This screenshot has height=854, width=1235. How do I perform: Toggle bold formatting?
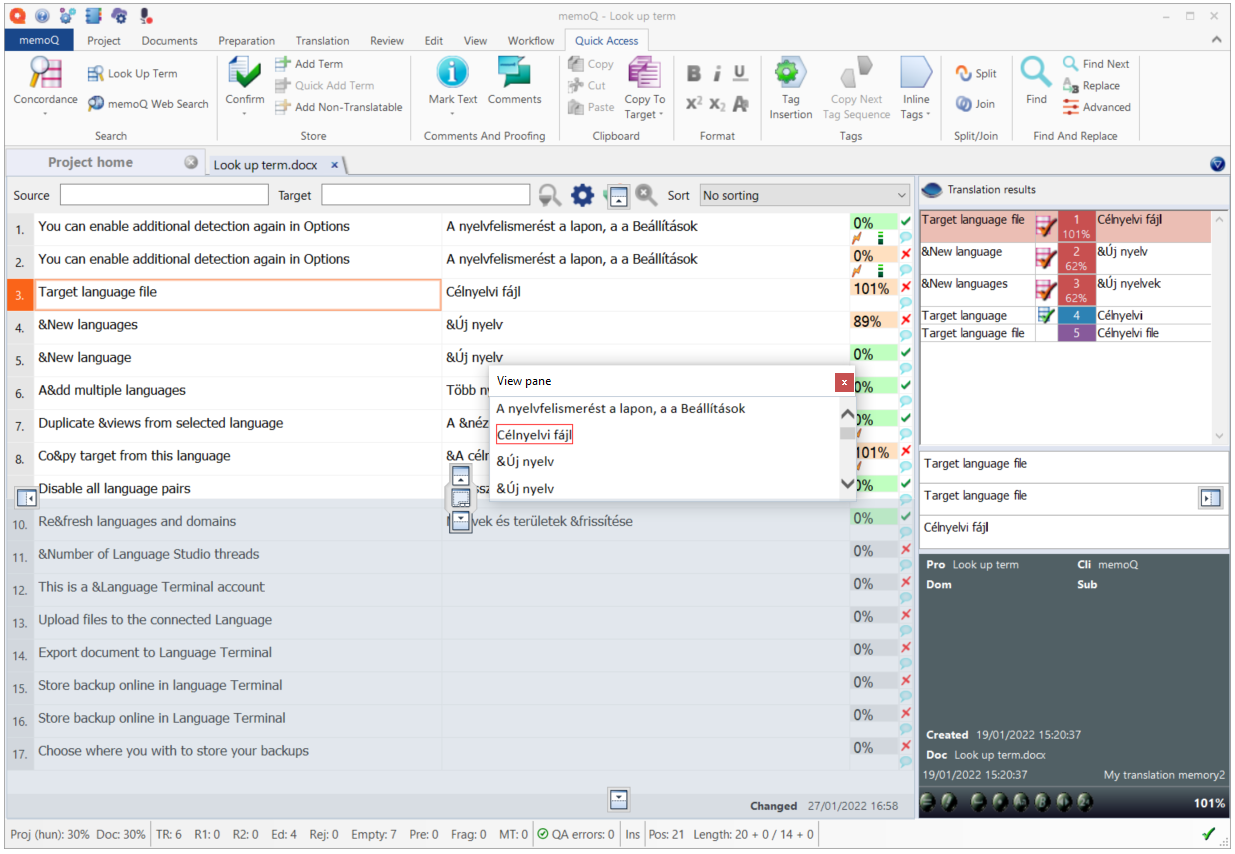coord(694,74)
